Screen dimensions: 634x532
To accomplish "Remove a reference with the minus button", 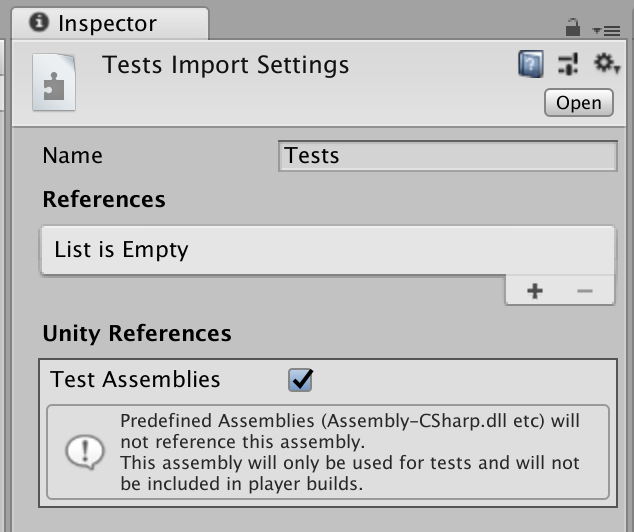I will [585, 291].
